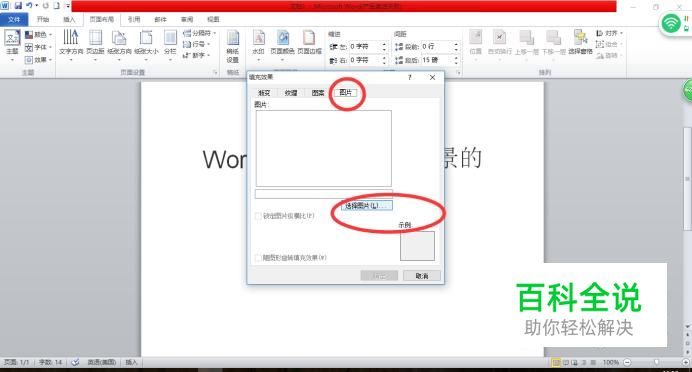This screenshot has height=372, width=692.
Task: Open the 断字 hyphenation dropdown
Action: pos(196,55)
